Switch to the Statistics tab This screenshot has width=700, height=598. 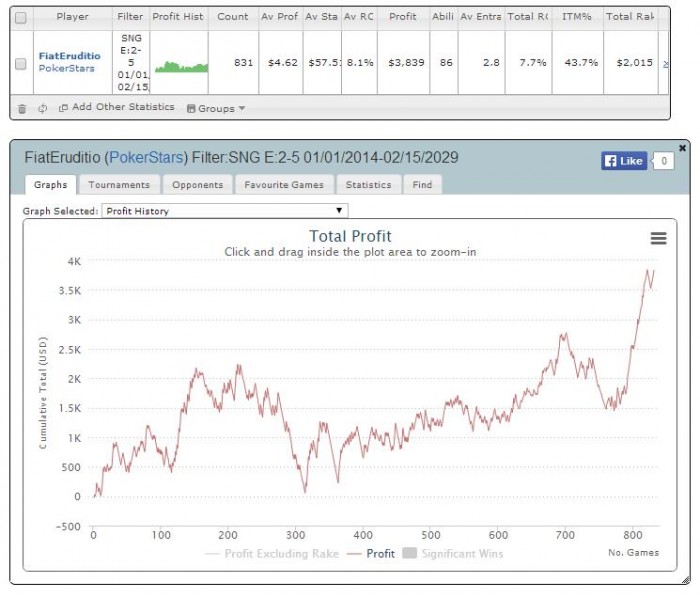tap(368, 185)
